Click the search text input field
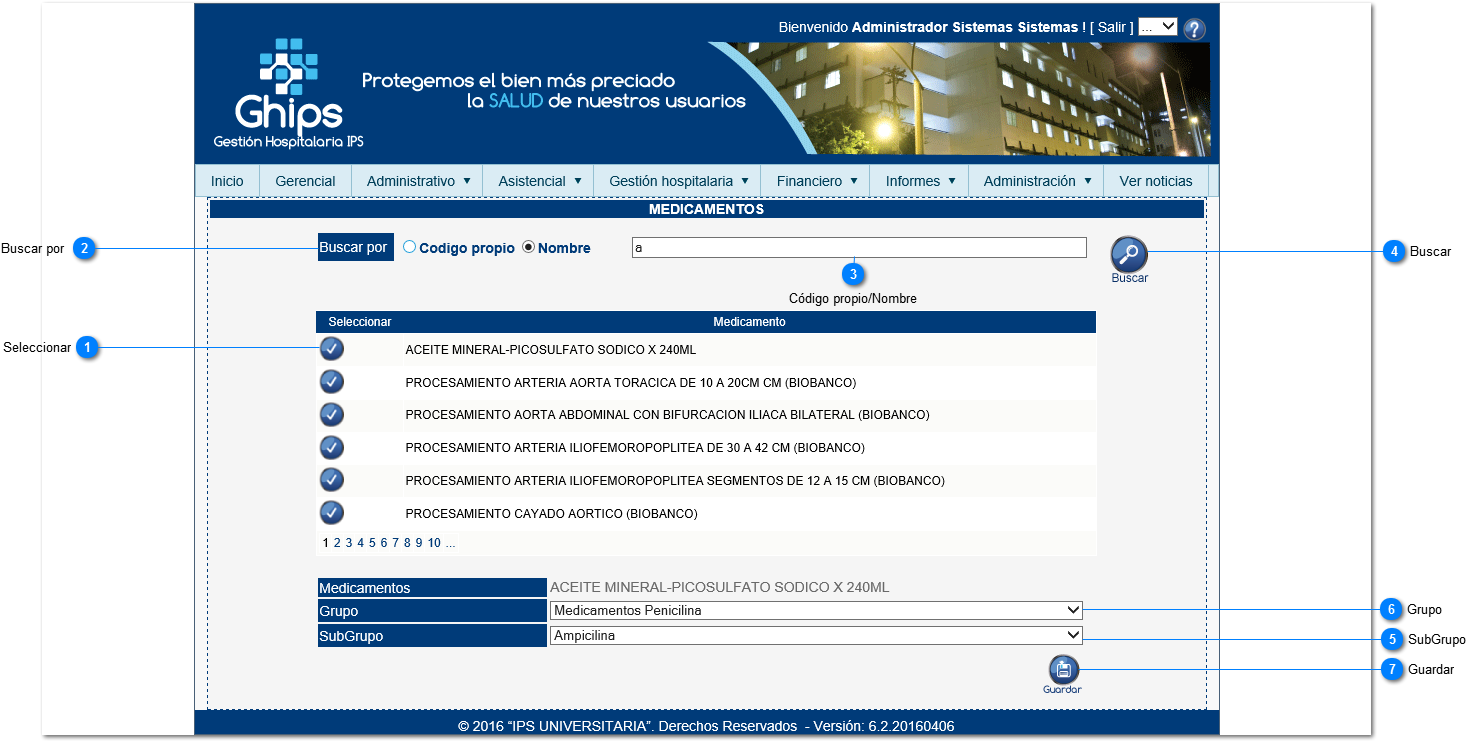The height and width of the screenshot is (741, 1466). tap(858, 248)
